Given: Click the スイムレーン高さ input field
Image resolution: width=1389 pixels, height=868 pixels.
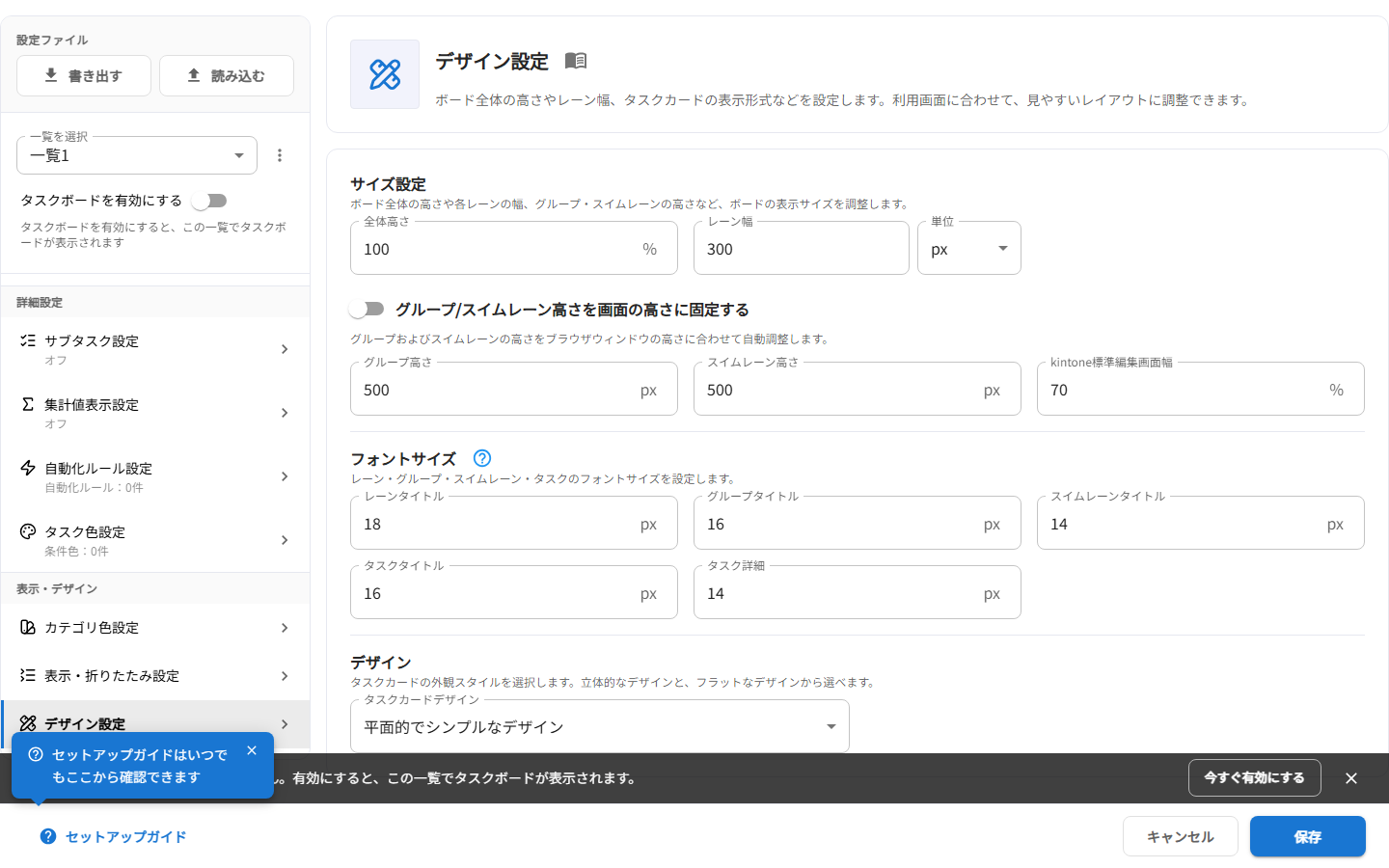Looking at the screenshot, I should [858, 389].
